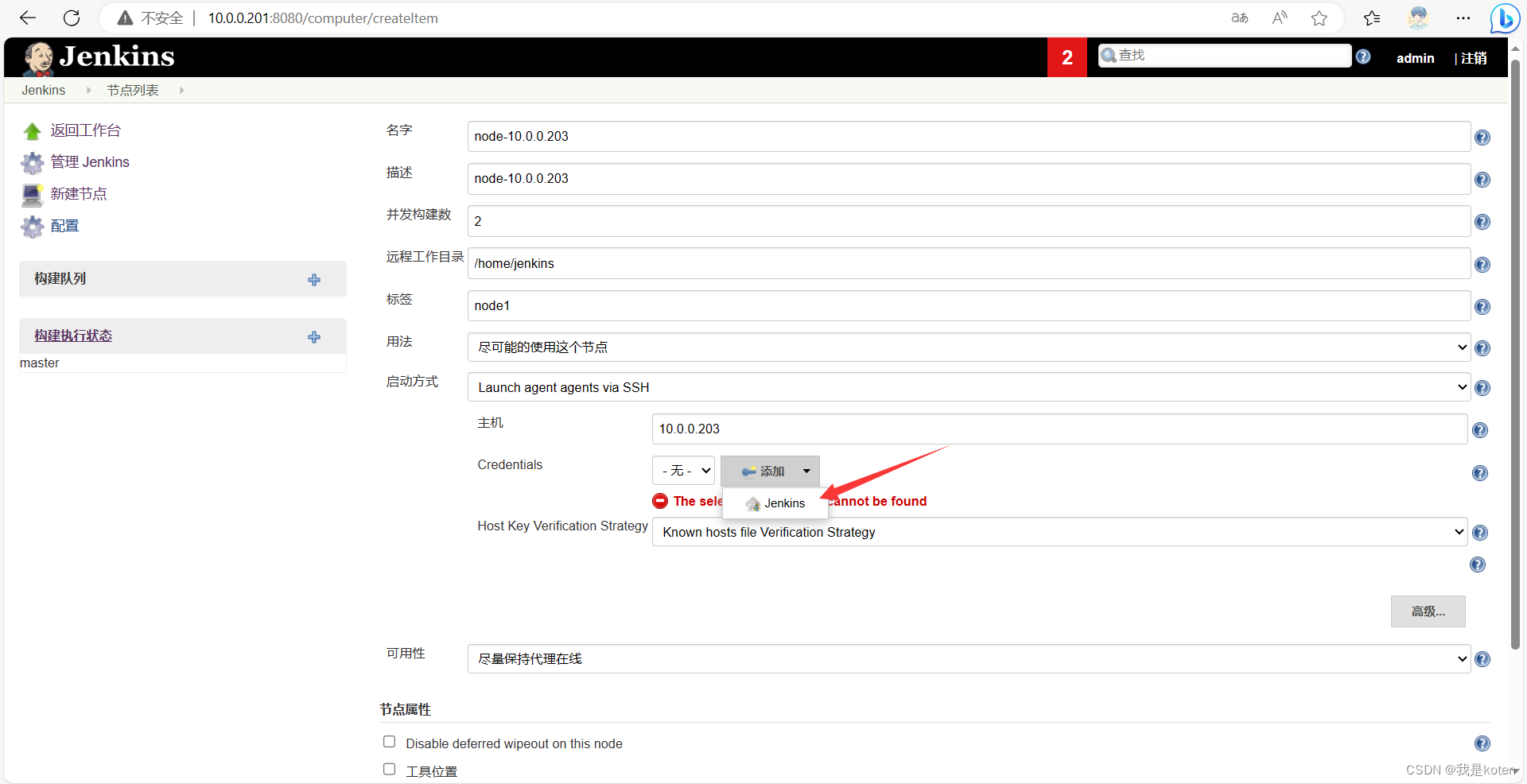The width and height of the screenshot is (1527, 784).
Task: Click the page vertical scrollbar
Action: click(x=1515, y=354)
